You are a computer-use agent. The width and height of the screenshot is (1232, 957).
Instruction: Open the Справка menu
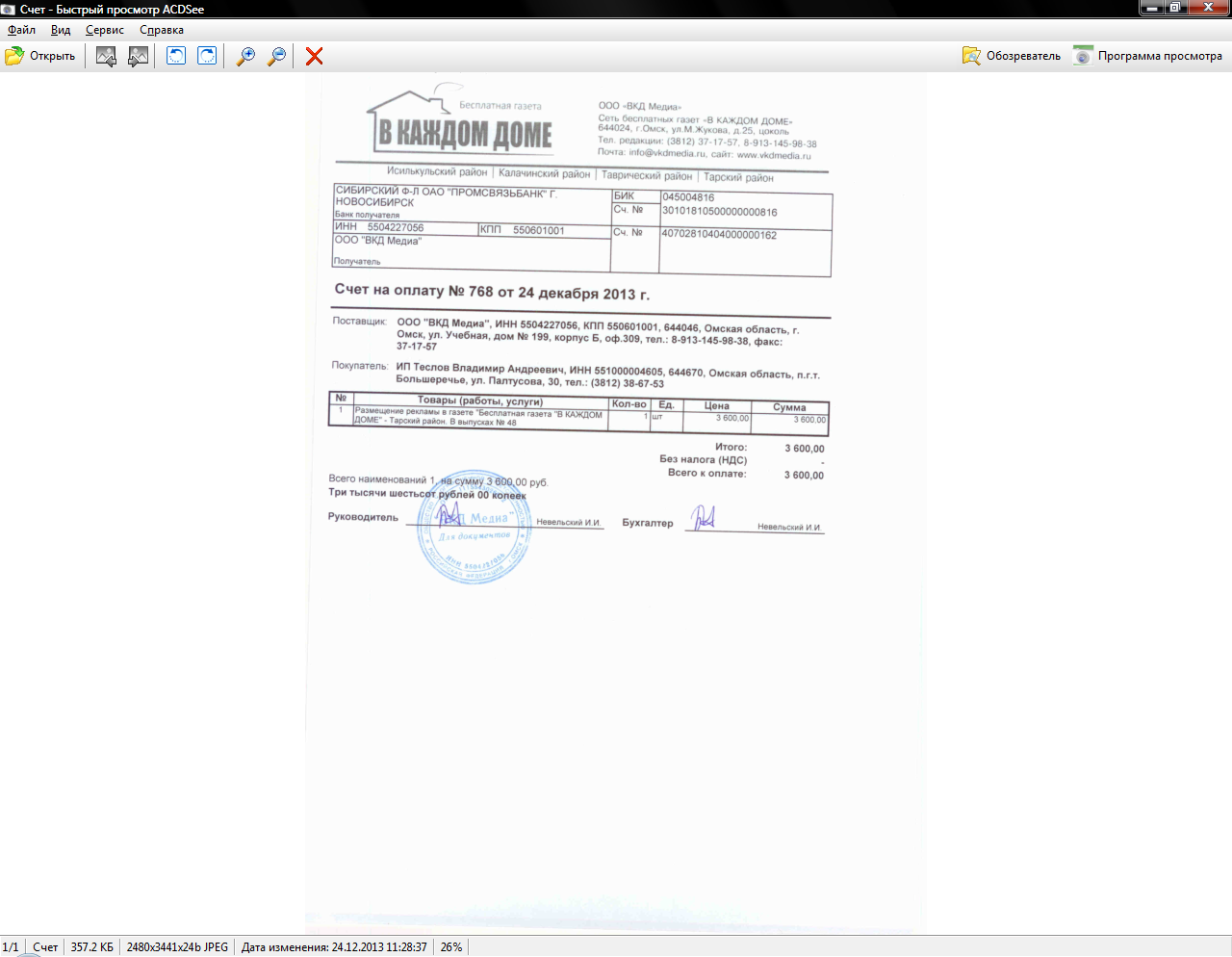tap(162, 30)
